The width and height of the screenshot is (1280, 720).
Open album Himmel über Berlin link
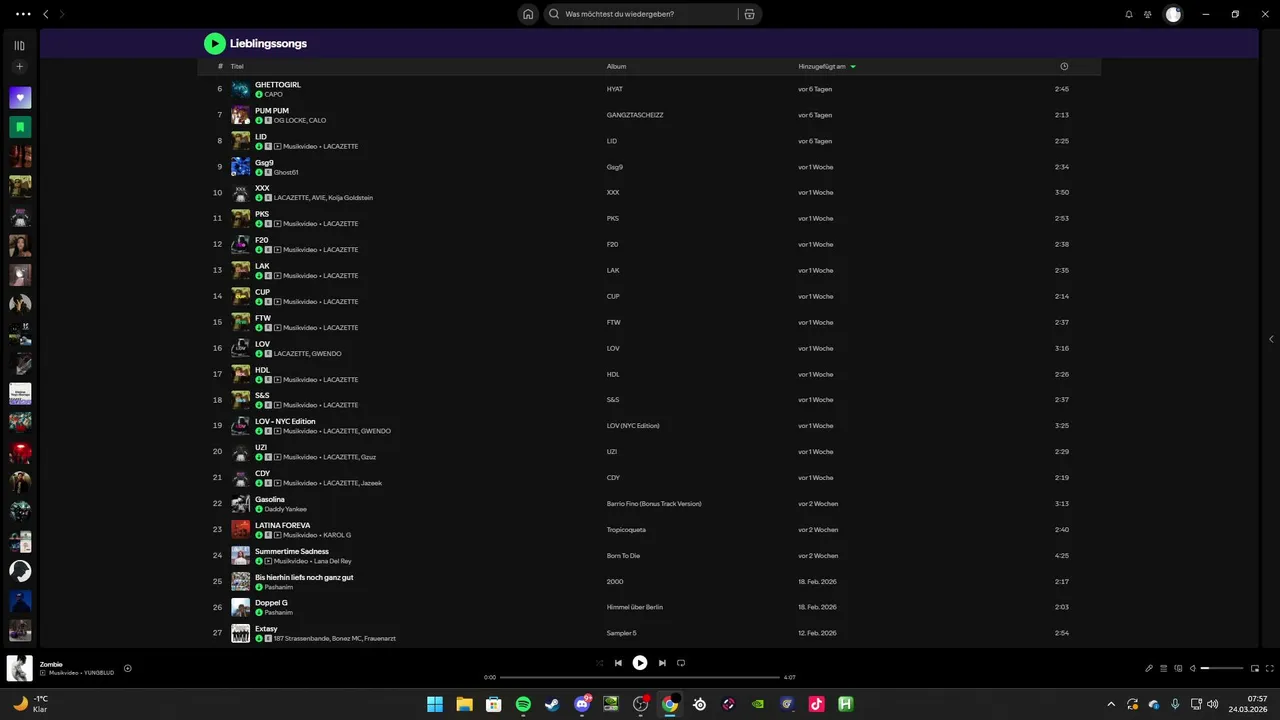pos(635,607)
